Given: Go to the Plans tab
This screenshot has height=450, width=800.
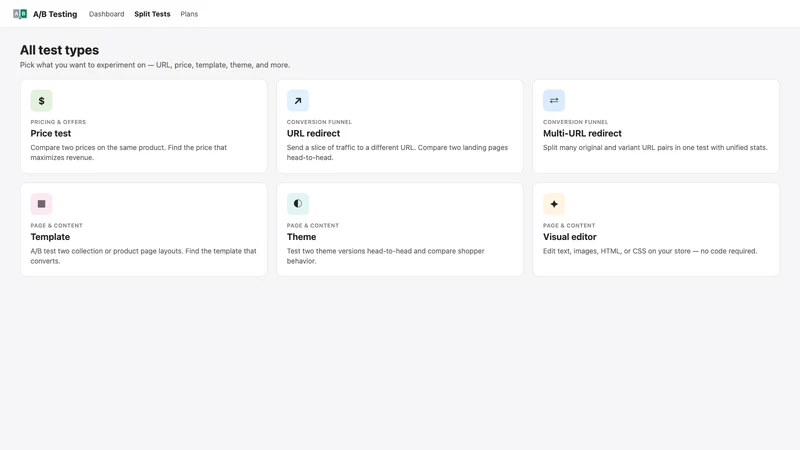Looking at the screenshot, I should [189, 14].
